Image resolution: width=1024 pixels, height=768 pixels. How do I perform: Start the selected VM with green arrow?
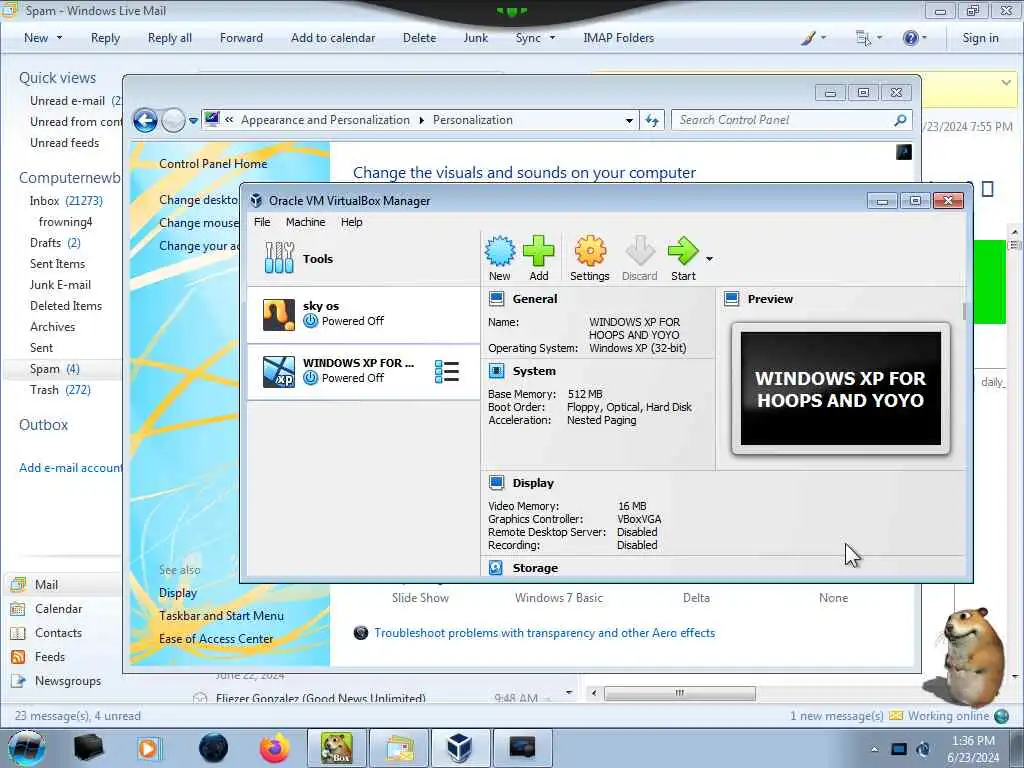coord(683,251)
